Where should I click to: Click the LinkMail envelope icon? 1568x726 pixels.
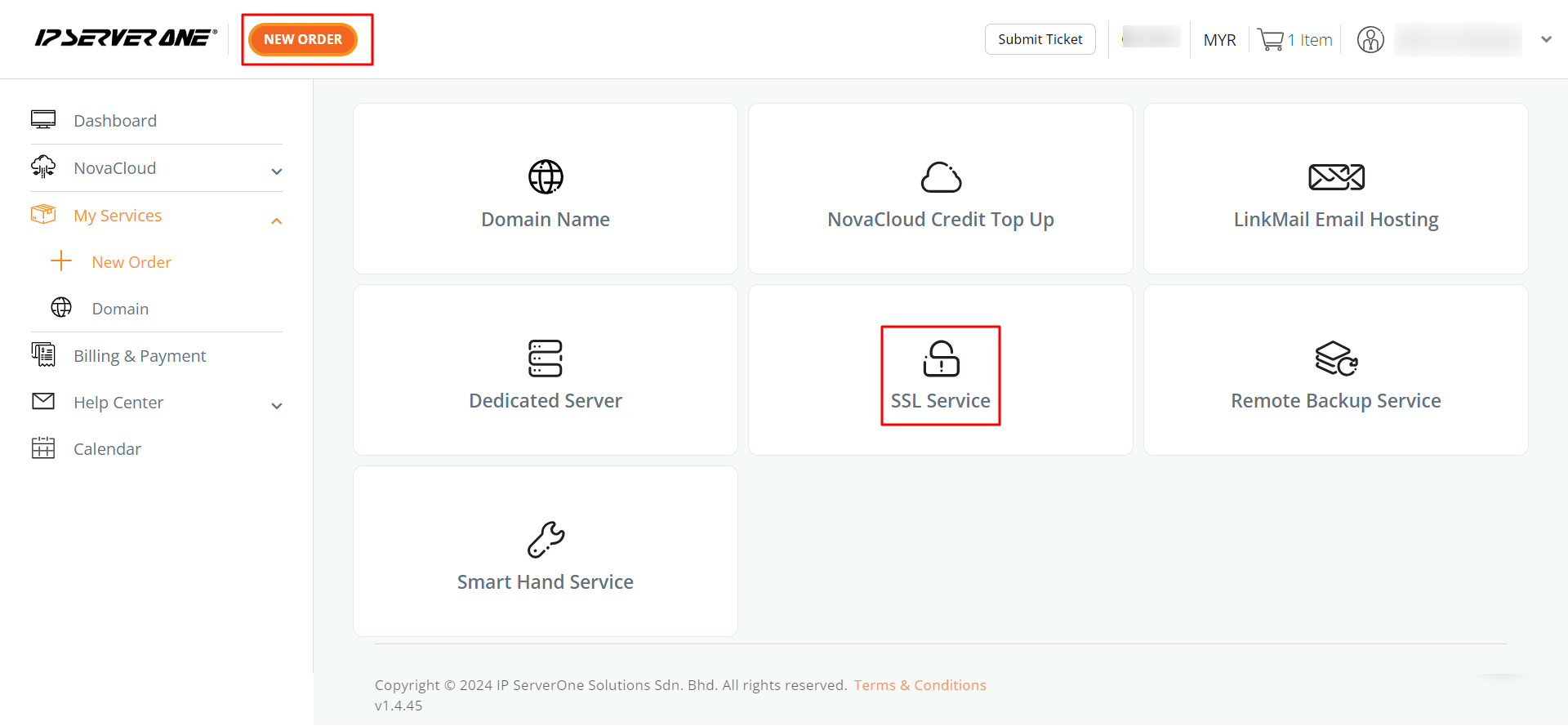click(1336, 177)
